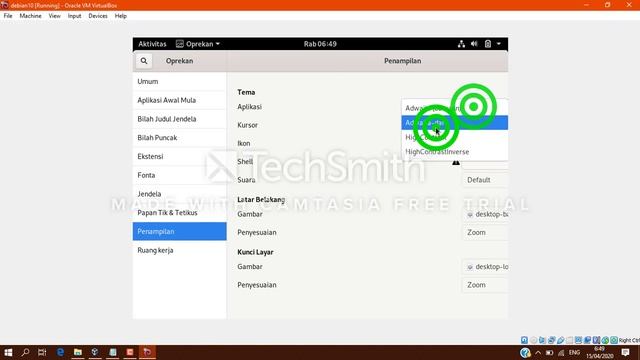Viewport: 640px width, 360px height.
Task: Click the search icon in Oprekan header
Action: tap(144, 61)
